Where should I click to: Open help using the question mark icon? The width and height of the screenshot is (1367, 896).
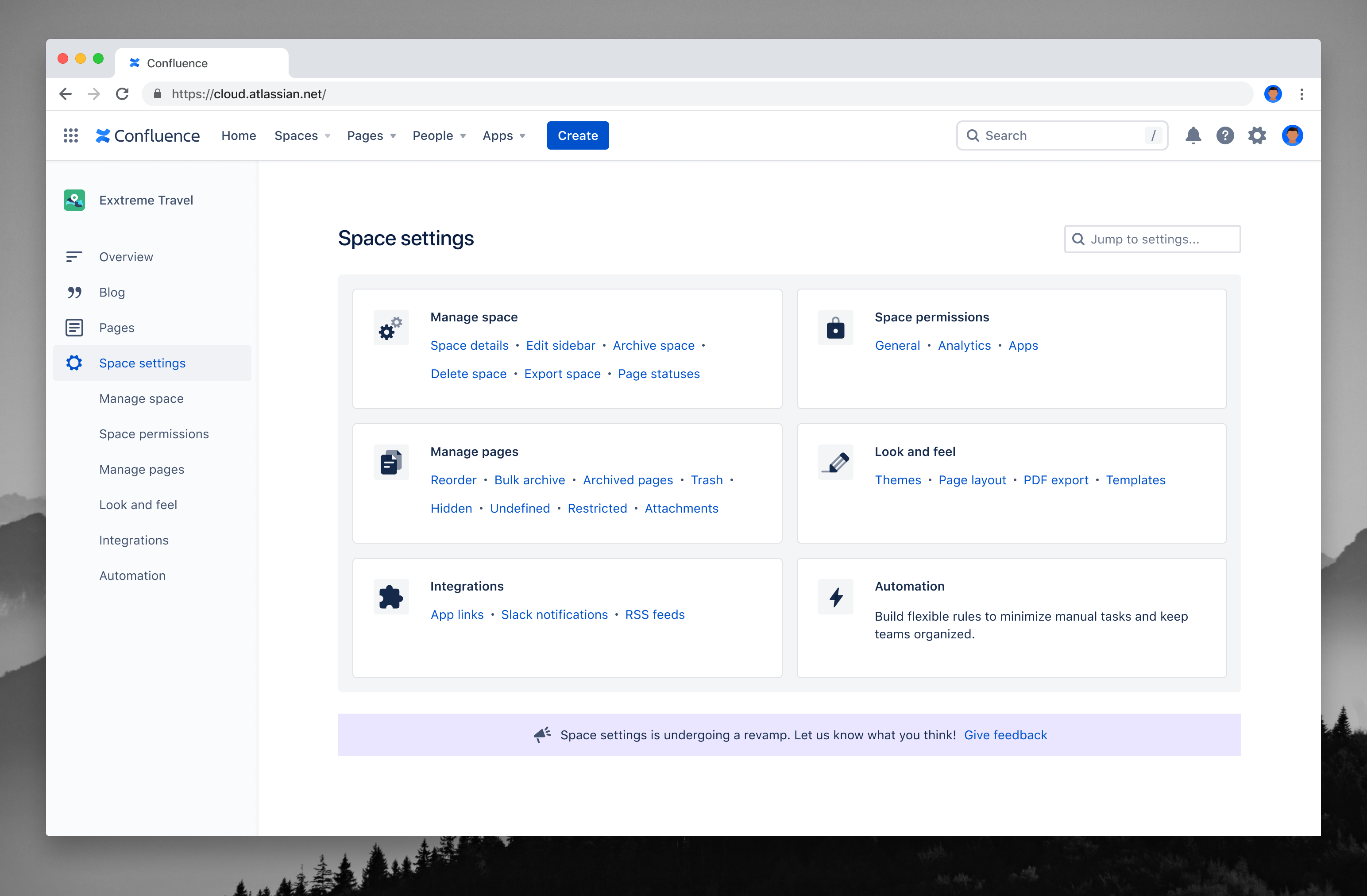(1226, 135)
